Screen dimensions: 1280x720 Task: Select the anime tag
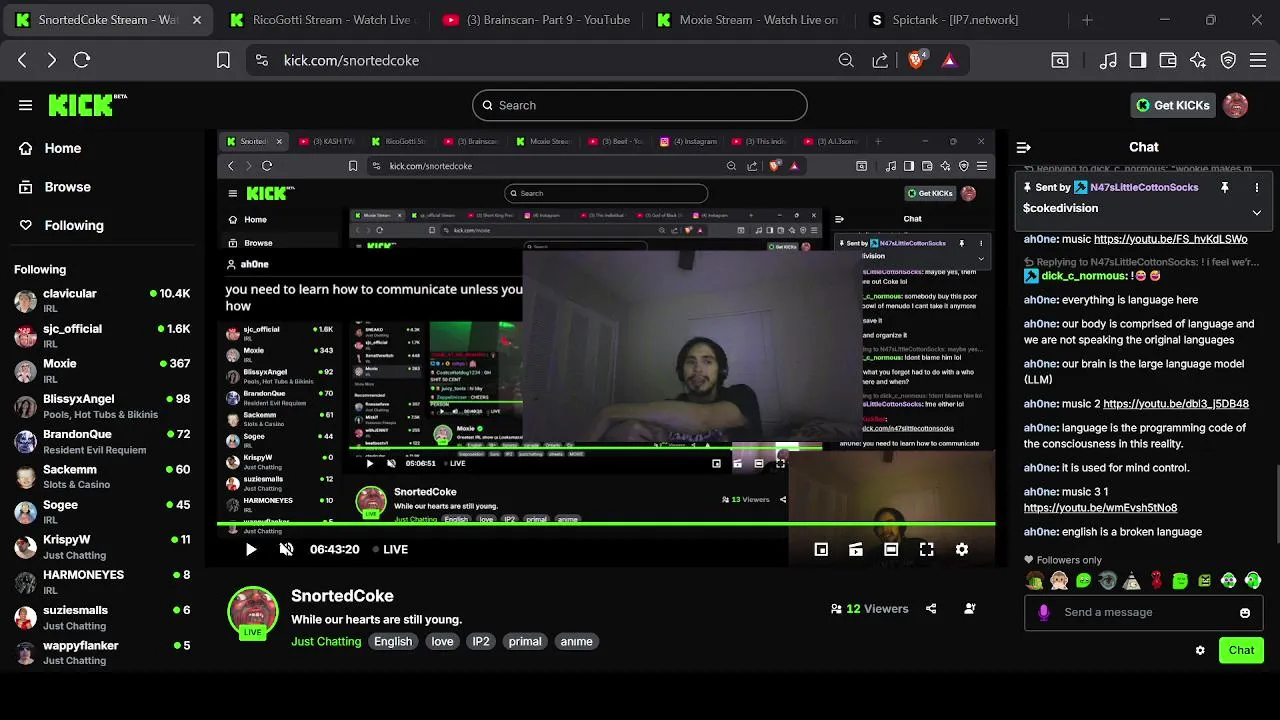click(576, 641)
